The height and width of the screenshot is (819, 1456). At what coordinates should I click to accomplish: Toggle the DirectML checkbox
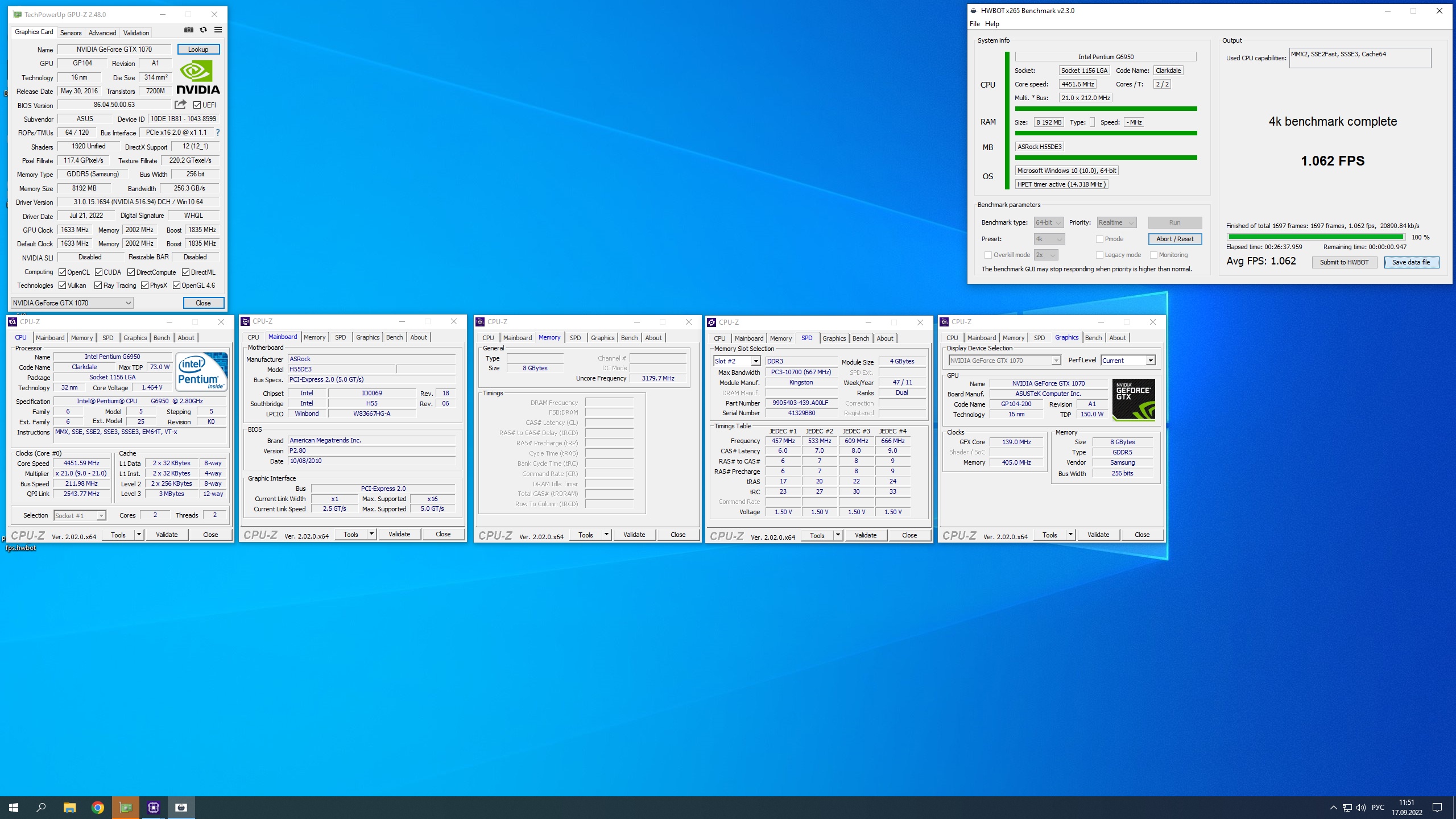point(185,272)
